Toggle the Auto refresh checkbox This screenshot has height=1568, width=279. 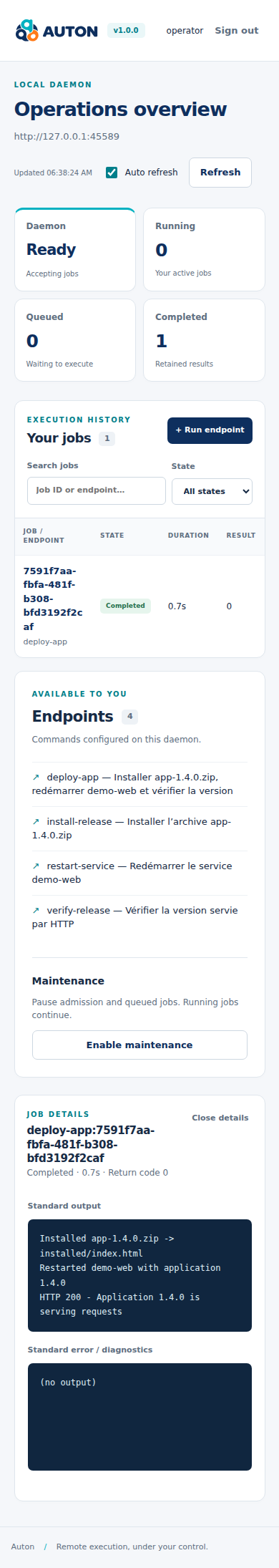[x=112, y=173]
